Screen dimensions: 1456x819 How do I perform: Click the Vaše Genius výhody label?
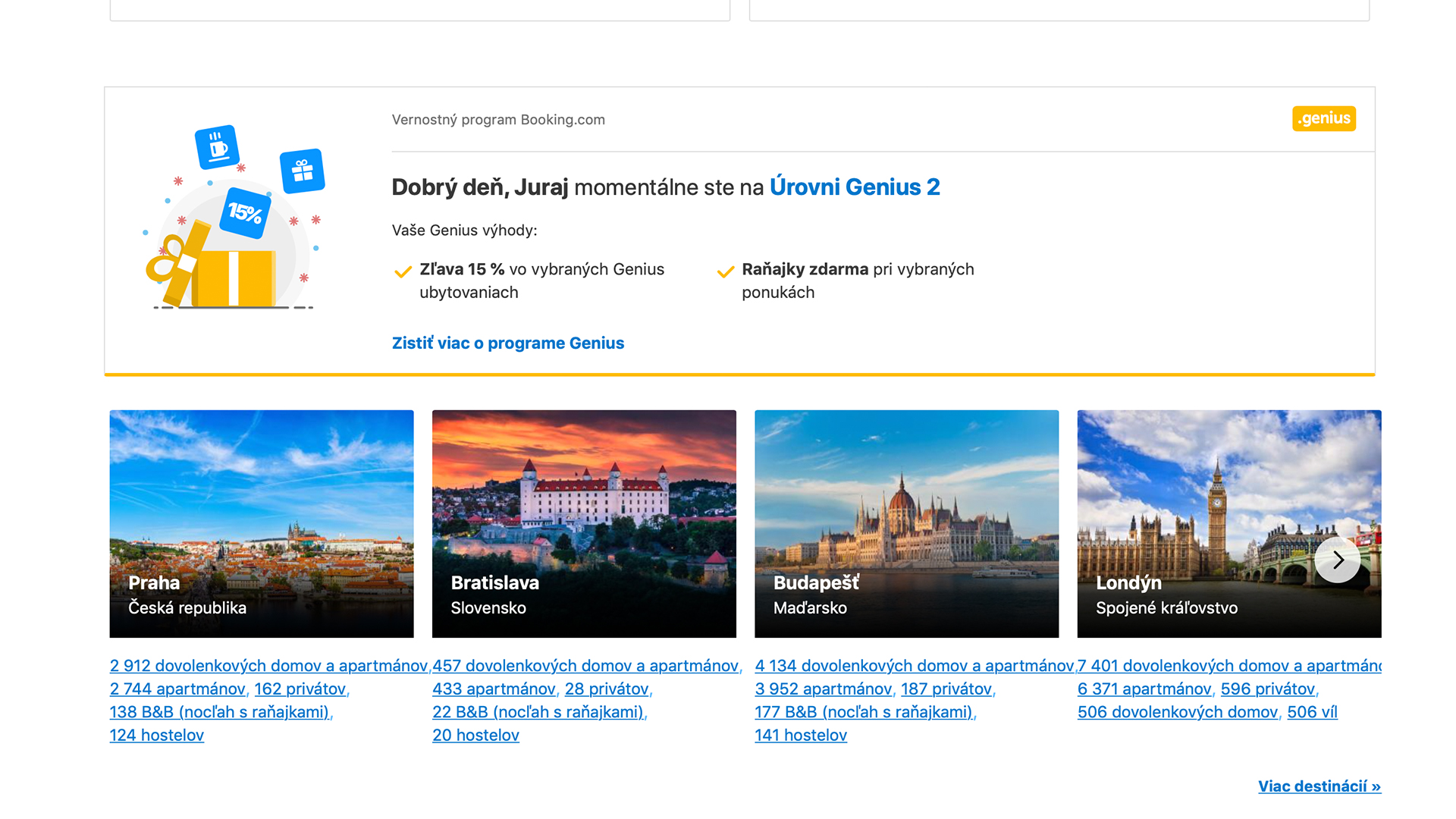464,231
